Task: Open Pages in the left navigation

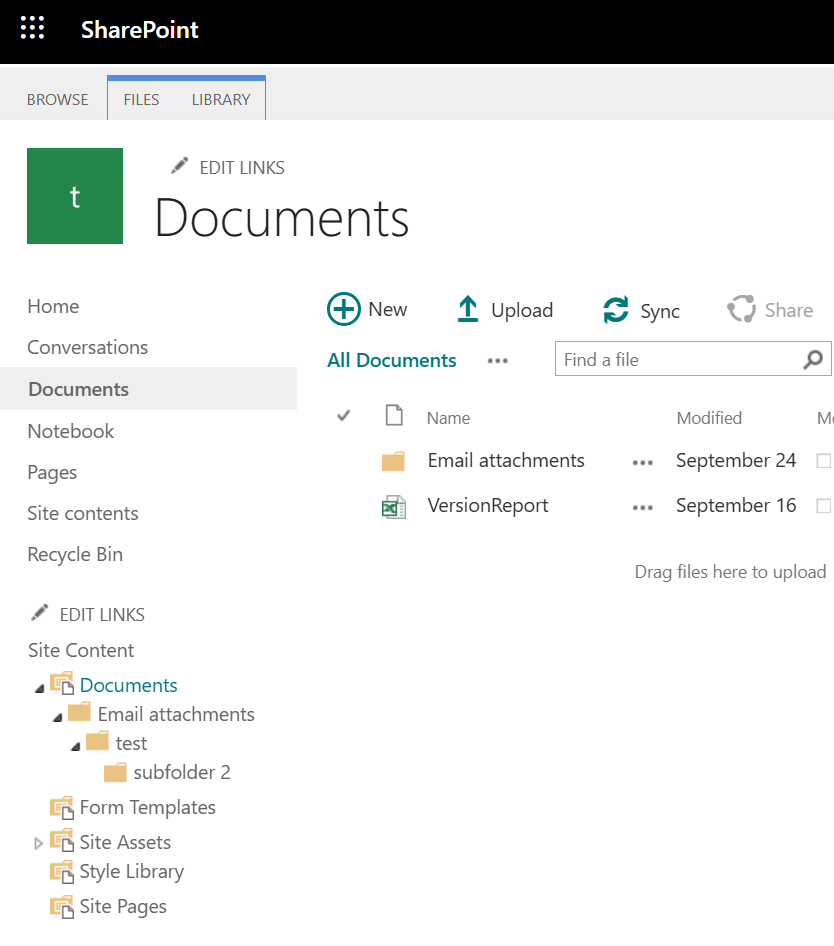Action: tap(52, 472)
